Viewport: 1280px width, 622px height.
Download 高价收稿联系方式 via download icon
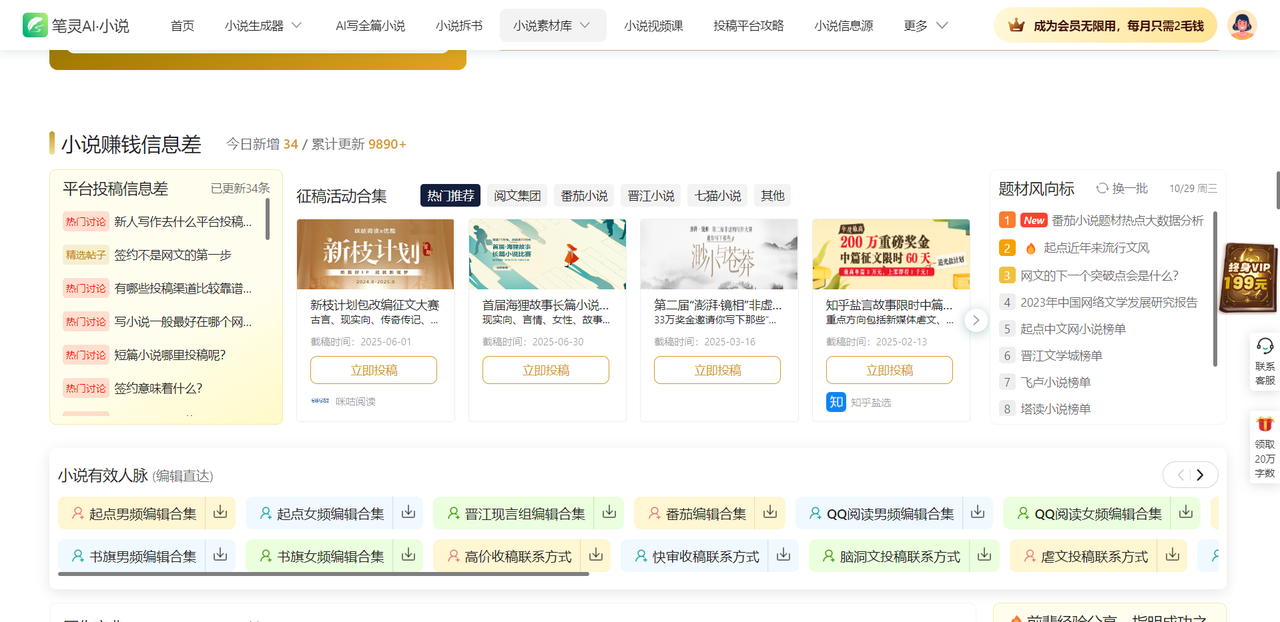(596, 555)
